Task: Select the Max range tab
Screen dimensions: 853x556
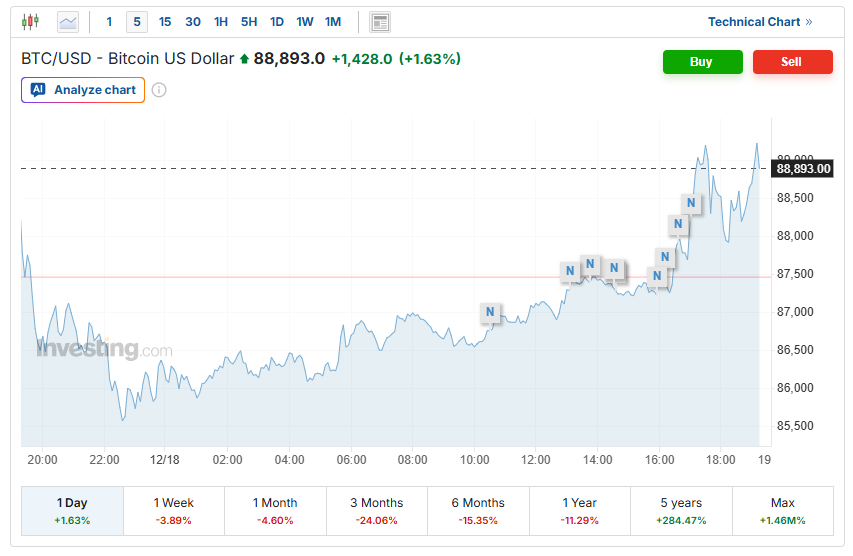Action: click(x=783, y=511)
